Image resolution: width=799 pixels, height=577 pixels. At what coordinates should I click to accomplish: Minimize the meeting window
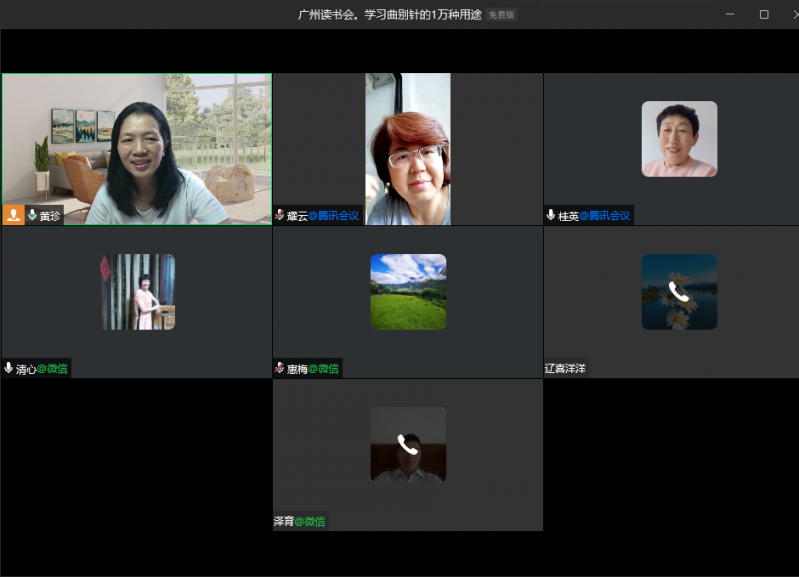[x=730, y=14]
